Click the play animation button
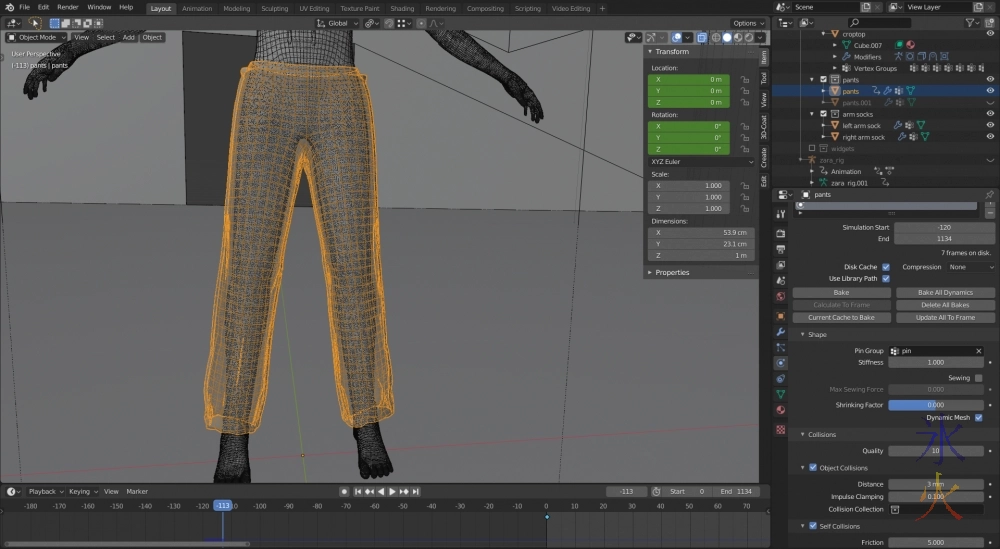This screenshot has width=1000, height=549. (392, 491)
